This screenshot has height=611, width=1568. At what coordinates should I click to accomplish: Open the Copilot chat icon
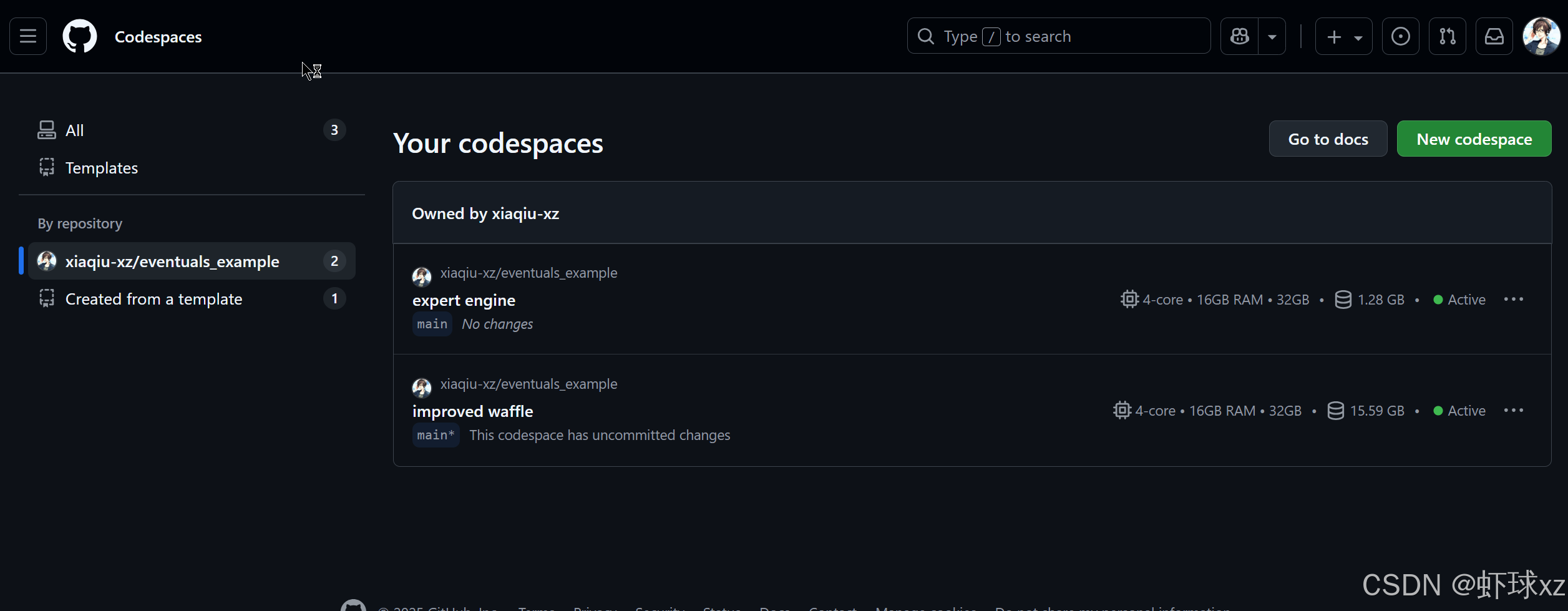coord(1239,36)
